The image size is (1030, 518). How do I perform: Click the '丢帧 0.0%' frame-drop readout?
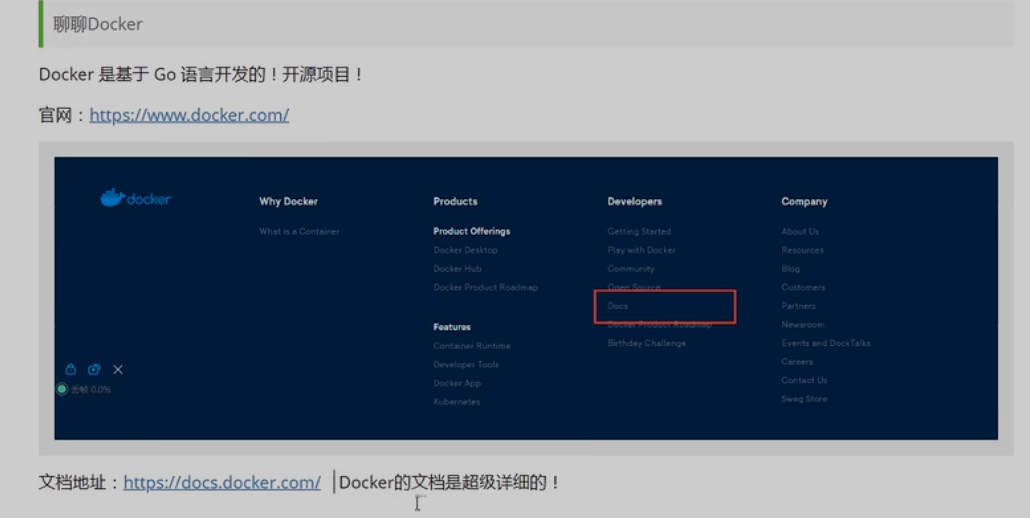(x=91, y=389)
